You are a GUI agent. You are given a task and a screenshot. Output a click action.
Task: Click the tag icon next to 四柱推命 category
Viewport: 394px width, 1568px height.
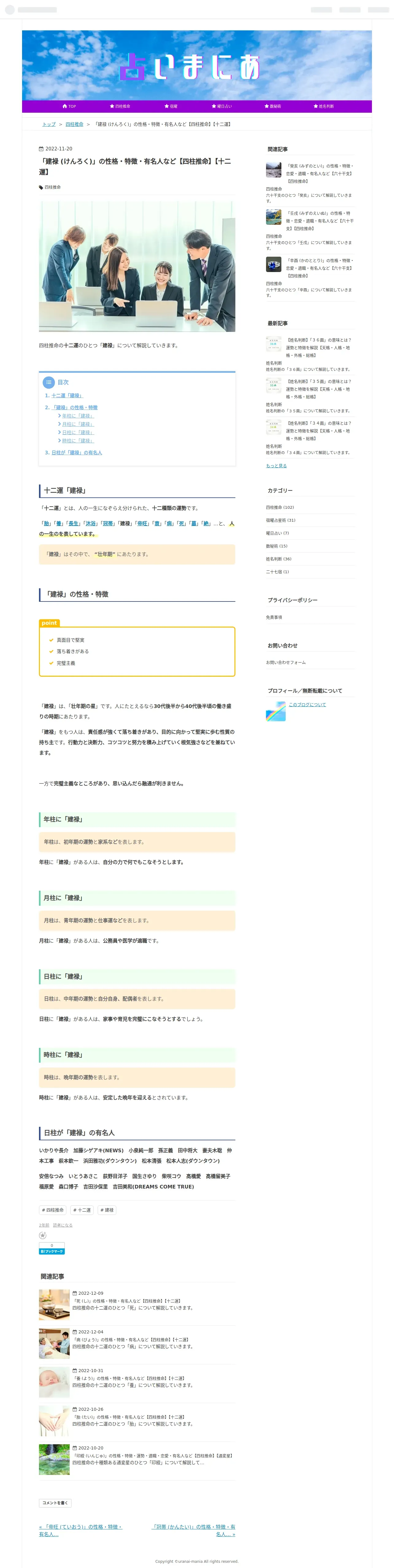[41, 188]
